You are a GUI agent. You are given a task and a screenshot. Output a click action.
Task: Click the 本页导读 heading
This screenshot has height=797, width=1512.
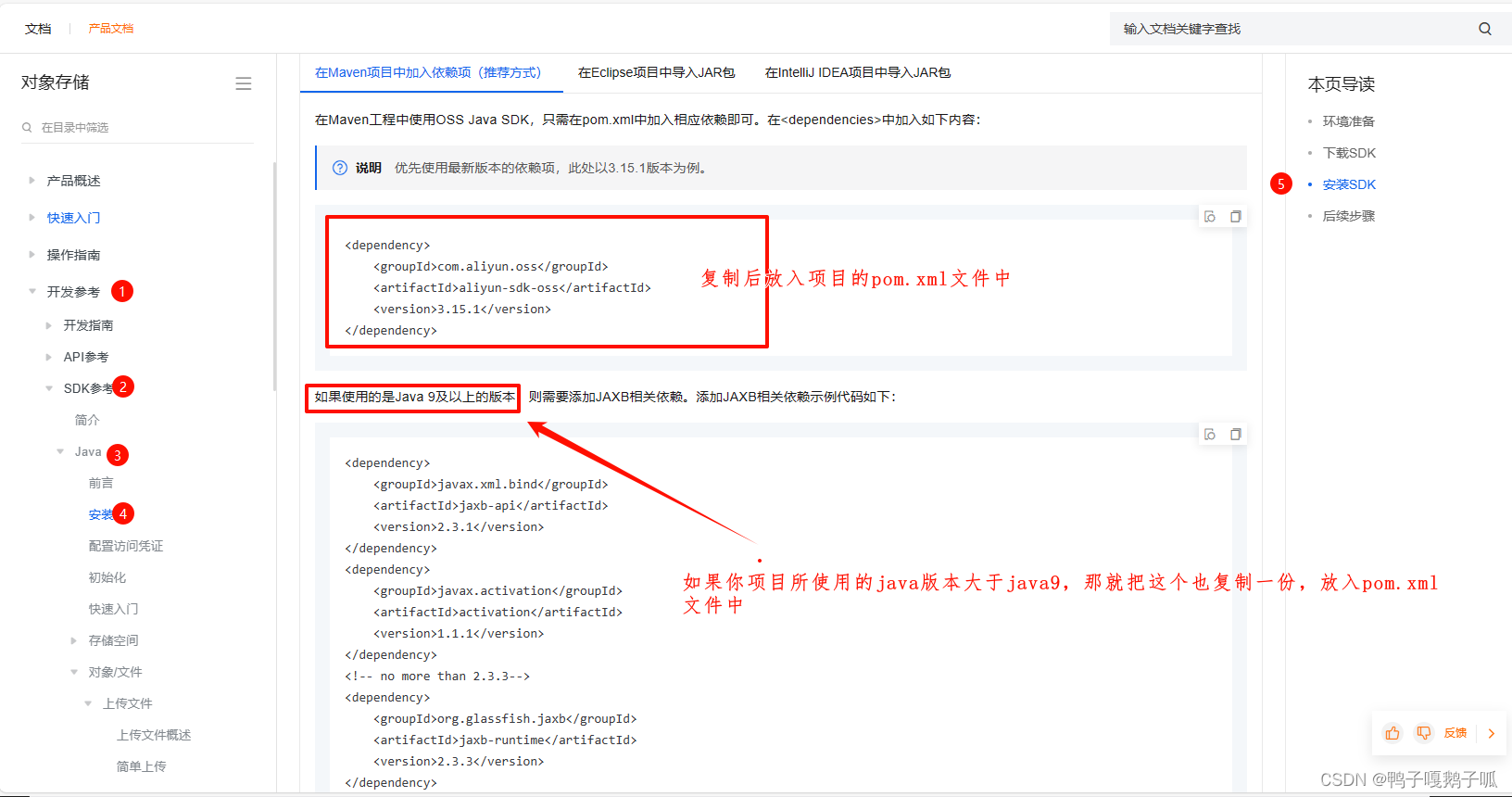1342,84
